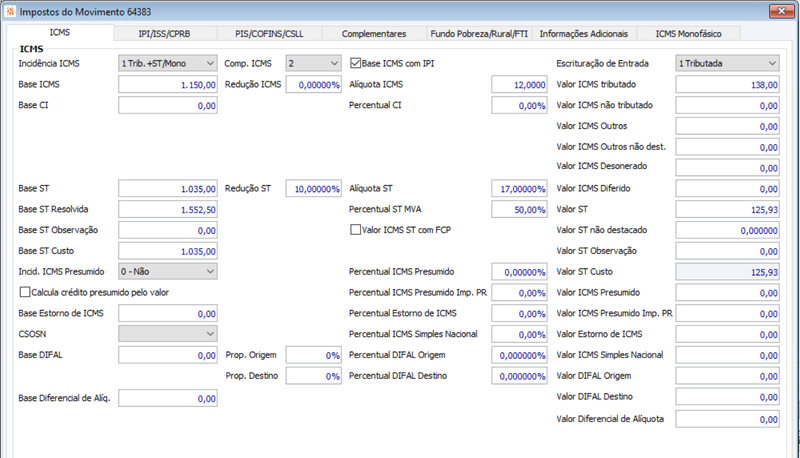Edit Percentual ICMS Presumido Imp. PR field
The image size is (800, 458).
coord(519,292)
